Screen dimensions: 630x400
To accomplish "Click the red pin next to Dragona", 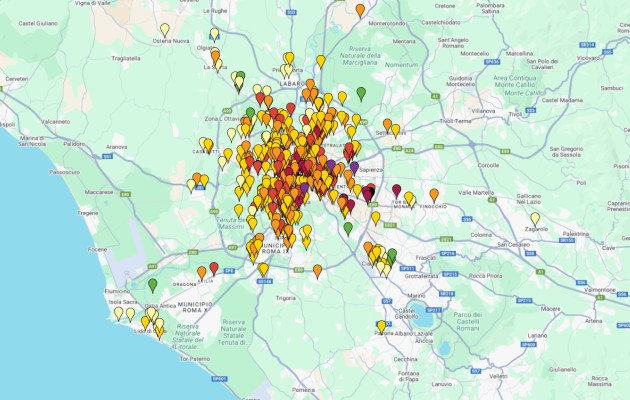I will [x=213, y=268].
